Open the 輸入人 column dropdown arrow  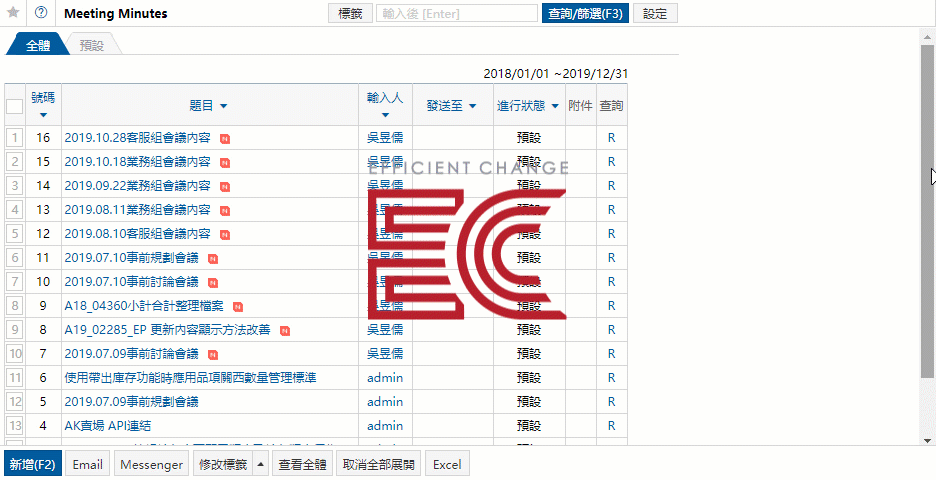click(x=385, y=115)
